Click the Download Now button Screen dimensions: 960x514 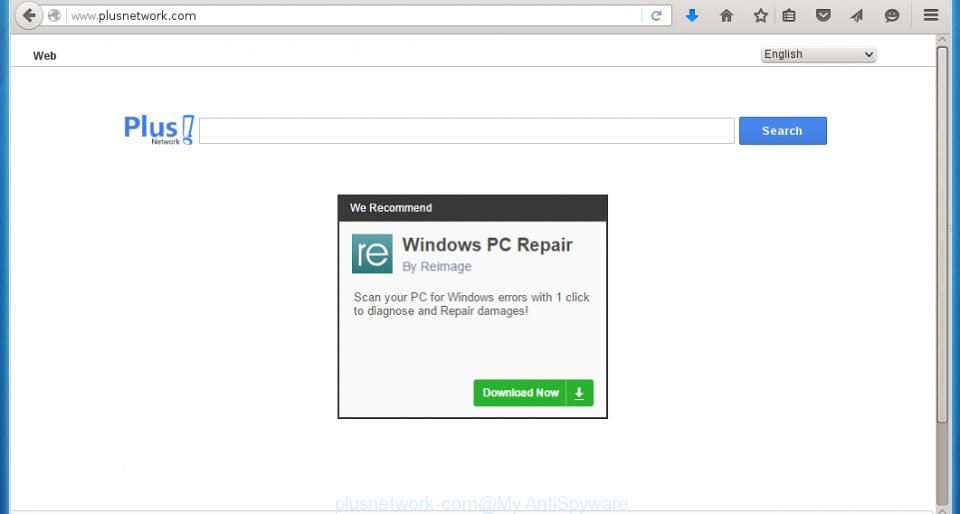point(533,393)
